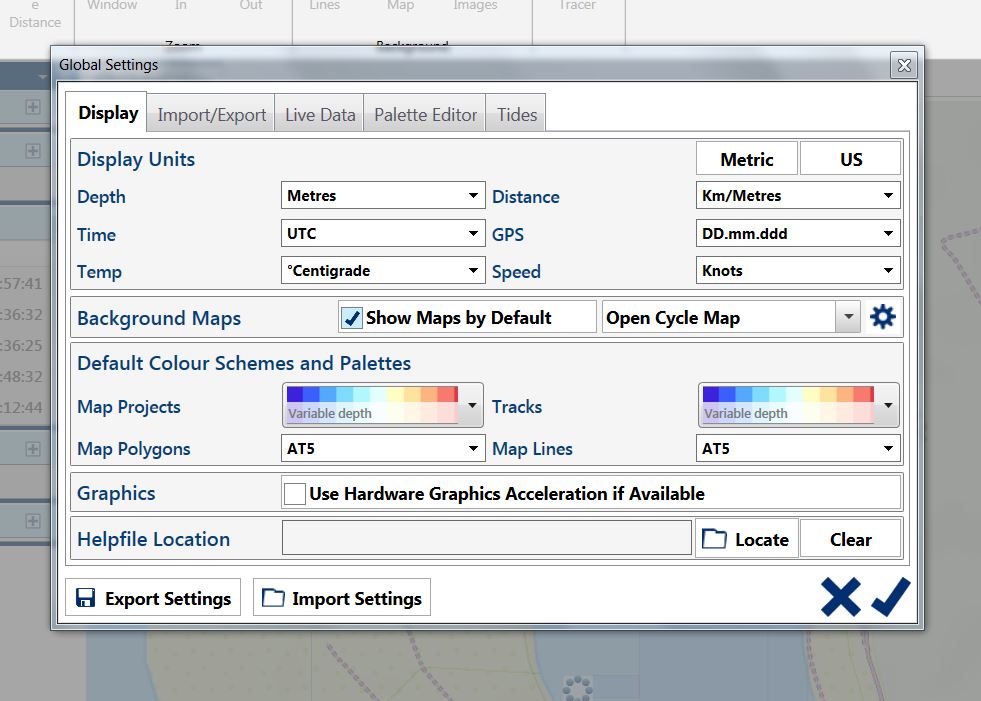Click the floppy disk Export Settings icon

pyautogui.click(x=86, y=599)
